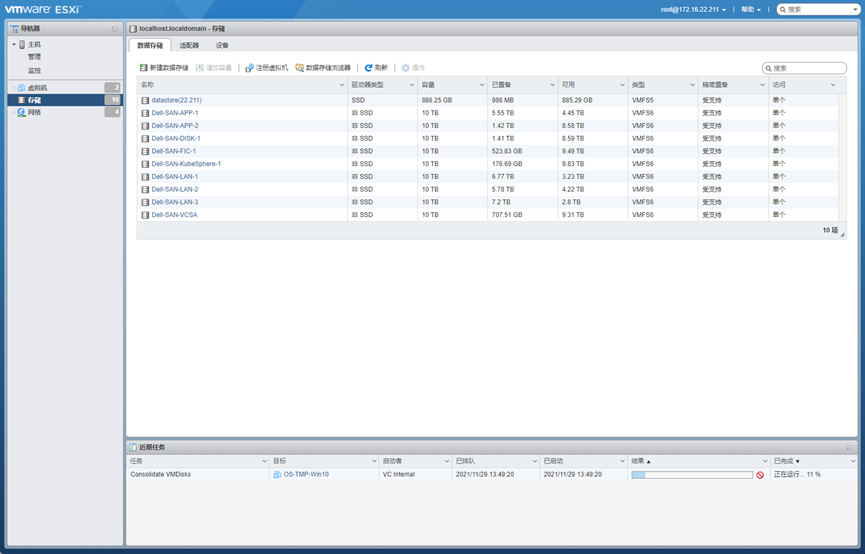865x554 pixels.
Task: Click the Recent tasks (近期任务) panel icon
Action: click(x=133, y=447)
